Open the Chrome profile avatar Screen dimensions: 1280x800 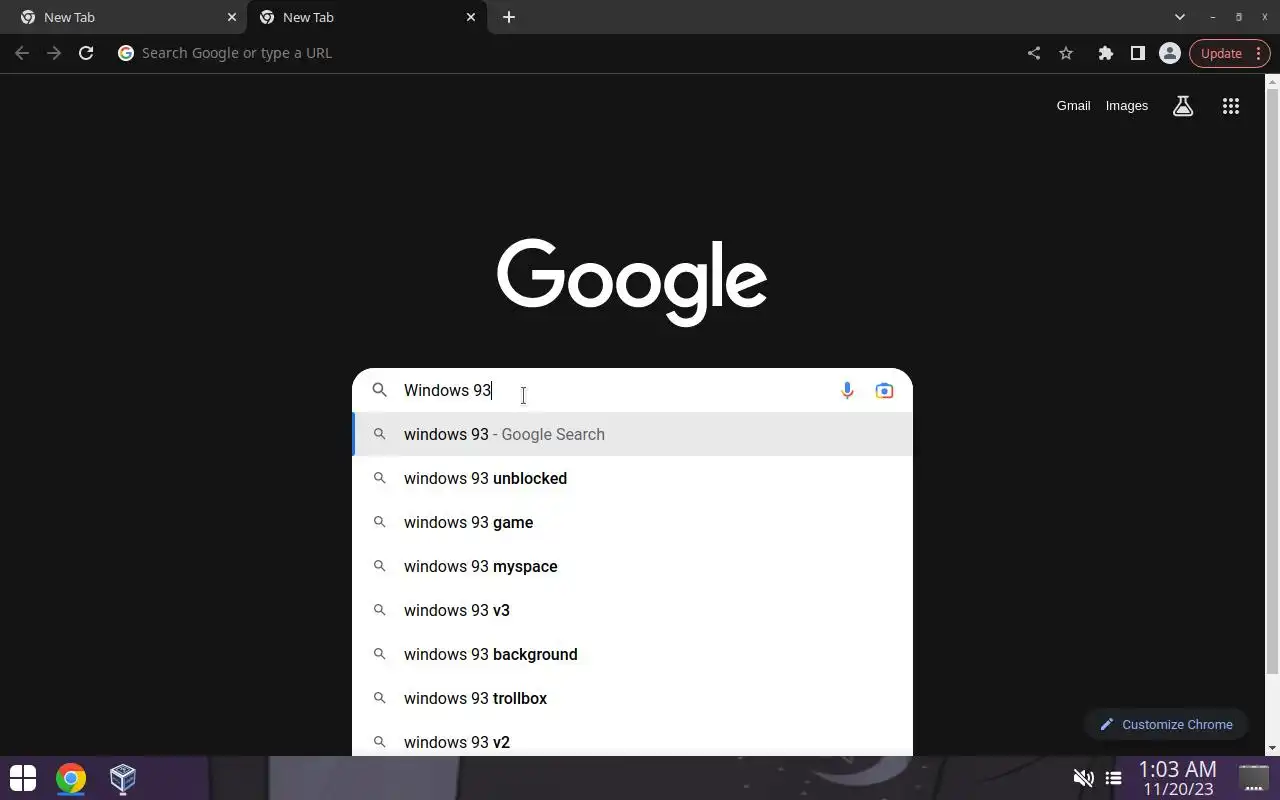(1169, 53)
